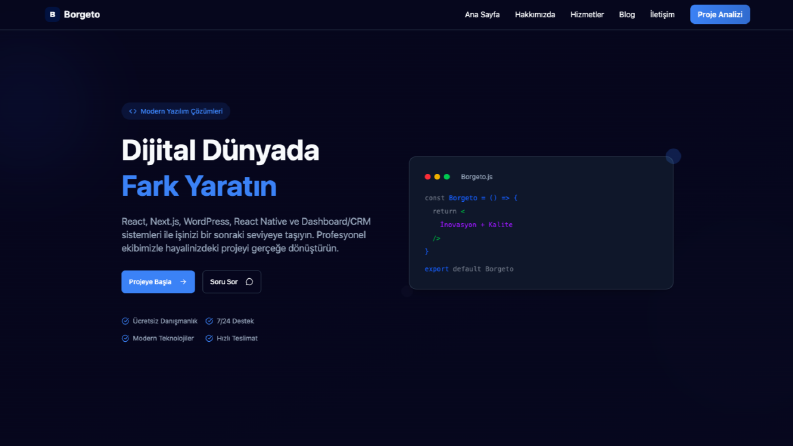This screenshot has height=446, width=793.
Task: Click the Proje Analizi button
Action: (720, 15)
